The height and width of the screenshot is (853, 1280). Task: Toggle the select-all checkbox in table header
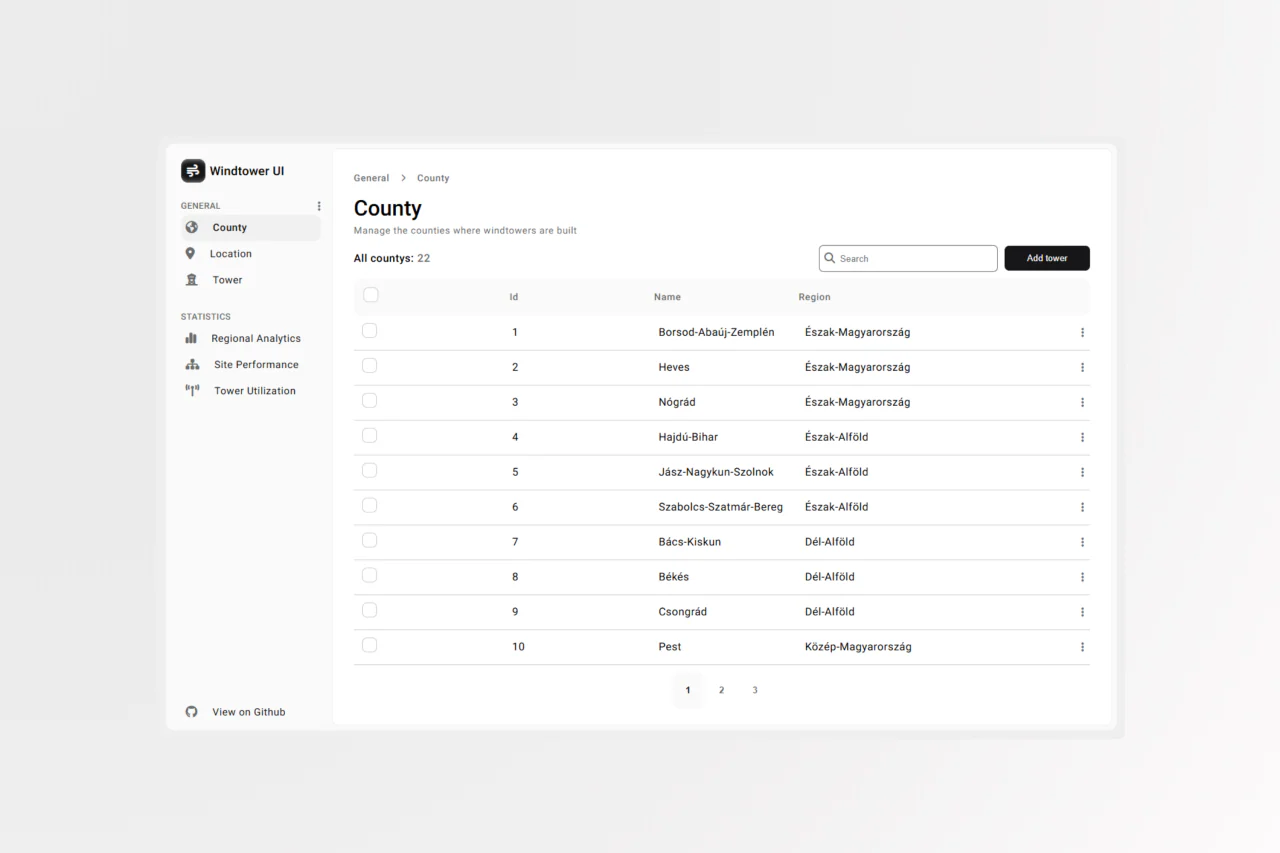tap(371, 295)
